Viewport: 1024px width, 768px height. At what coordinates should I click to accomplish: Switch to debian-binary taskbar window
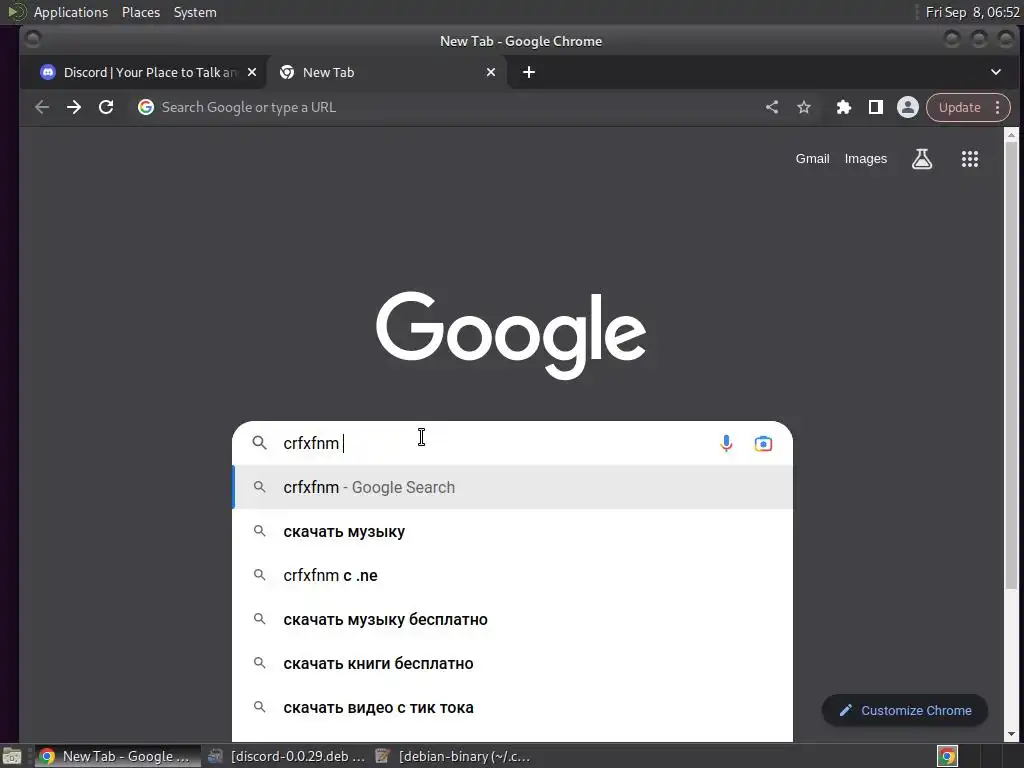coord(453,756)
